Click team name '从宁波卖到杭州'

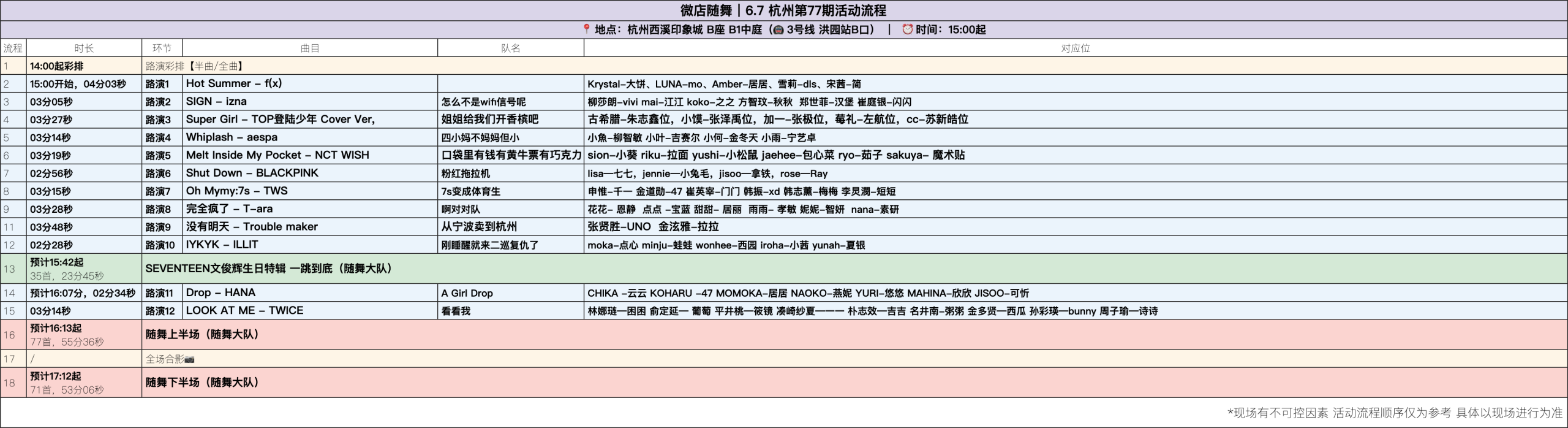click(479, 227)
